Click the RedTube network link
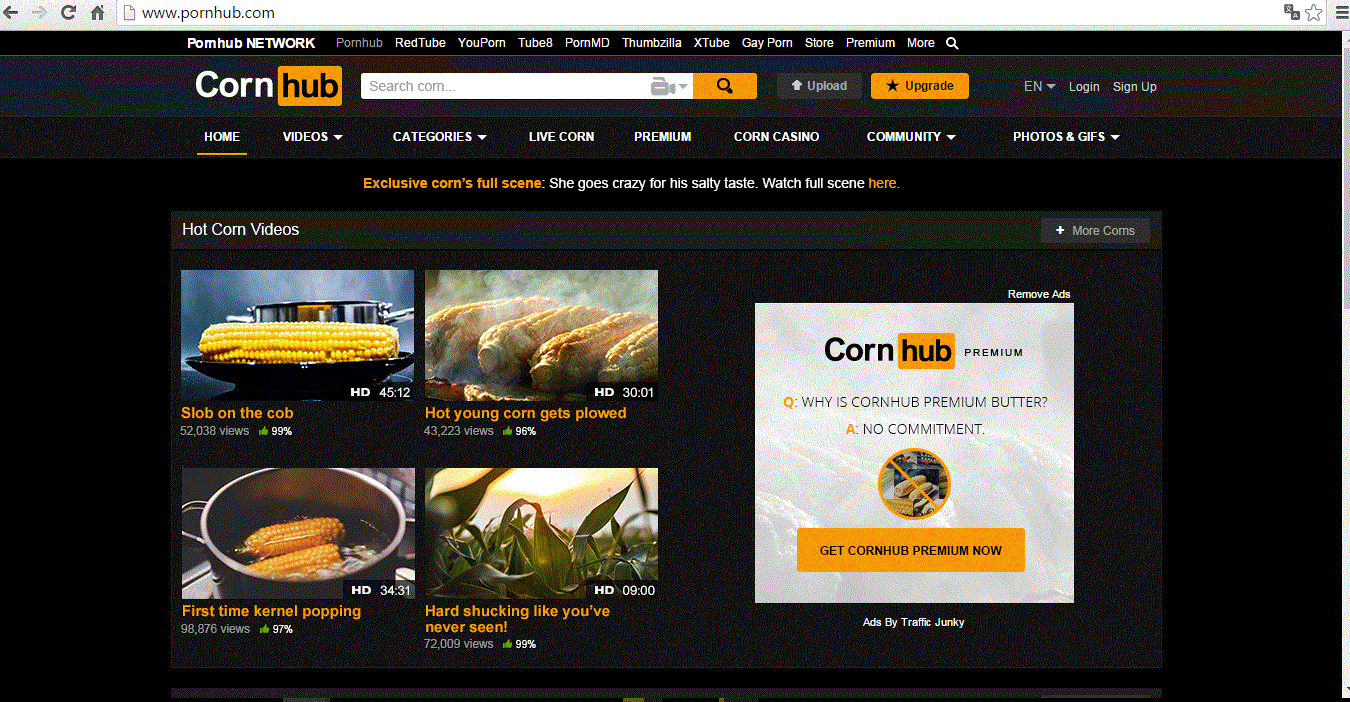The width and height of the screenshot is (1350, 702). [x=420, y=43]
